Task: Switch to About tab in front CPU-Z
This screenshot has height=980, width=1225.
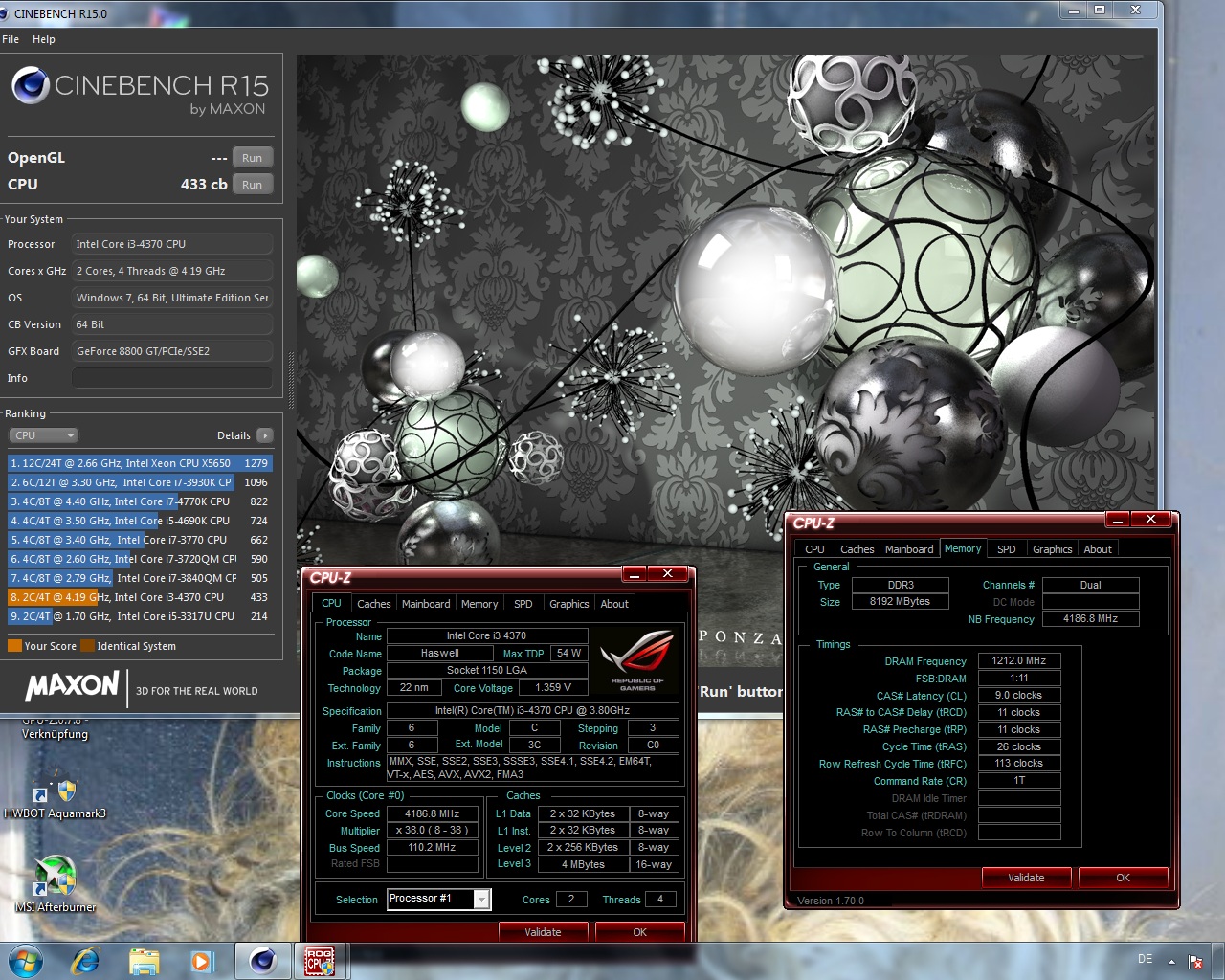Action: pyautogui.click(x=614, y=604)
